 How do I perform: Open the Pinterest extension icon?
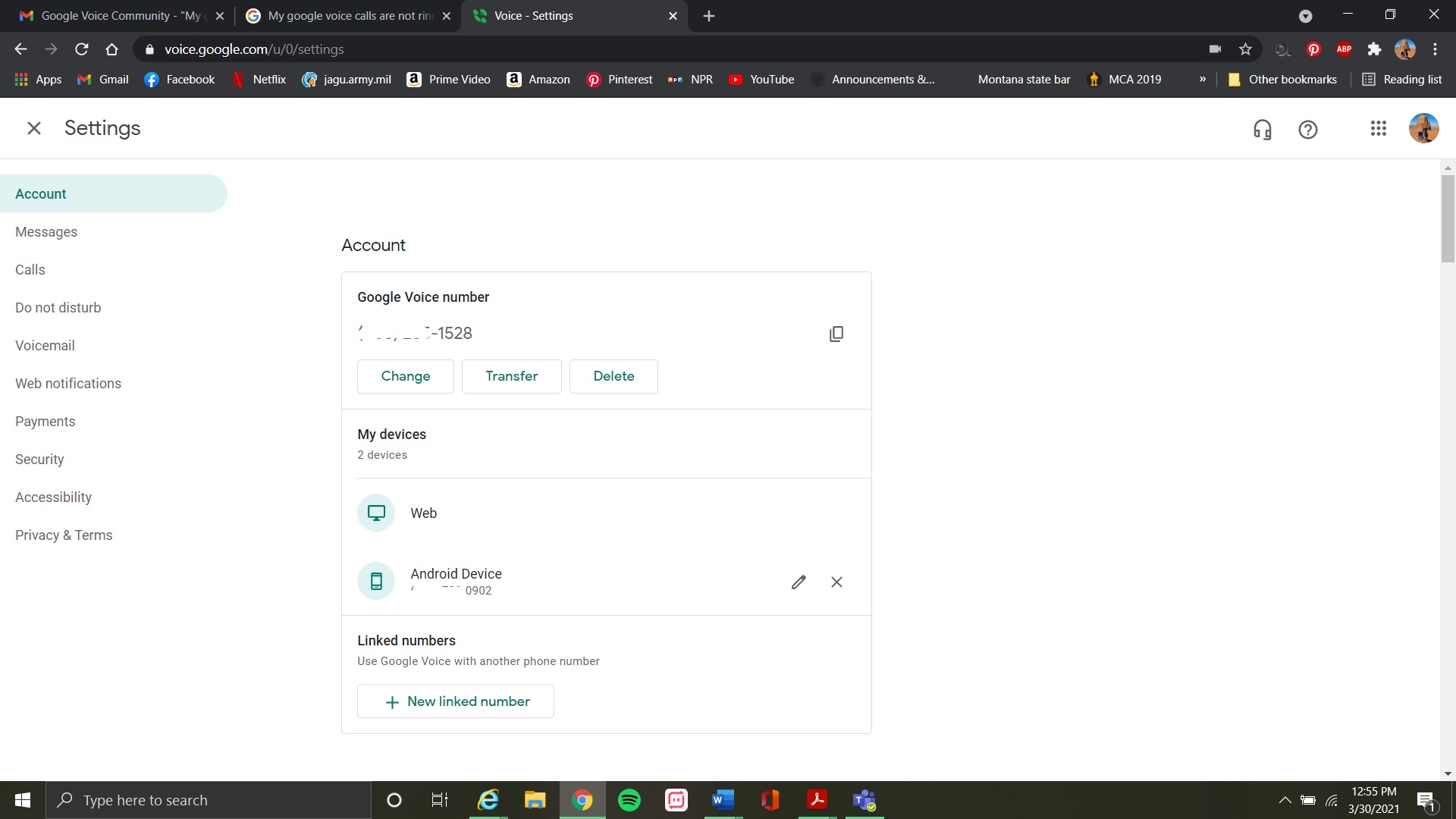(1313, 49)
